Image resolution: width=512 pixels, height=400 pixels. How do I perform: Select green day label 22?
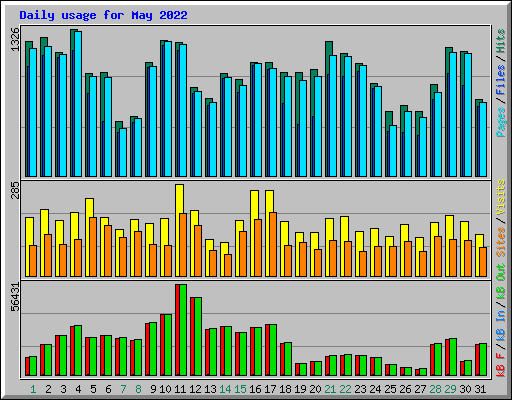click(x=345, y=389)
